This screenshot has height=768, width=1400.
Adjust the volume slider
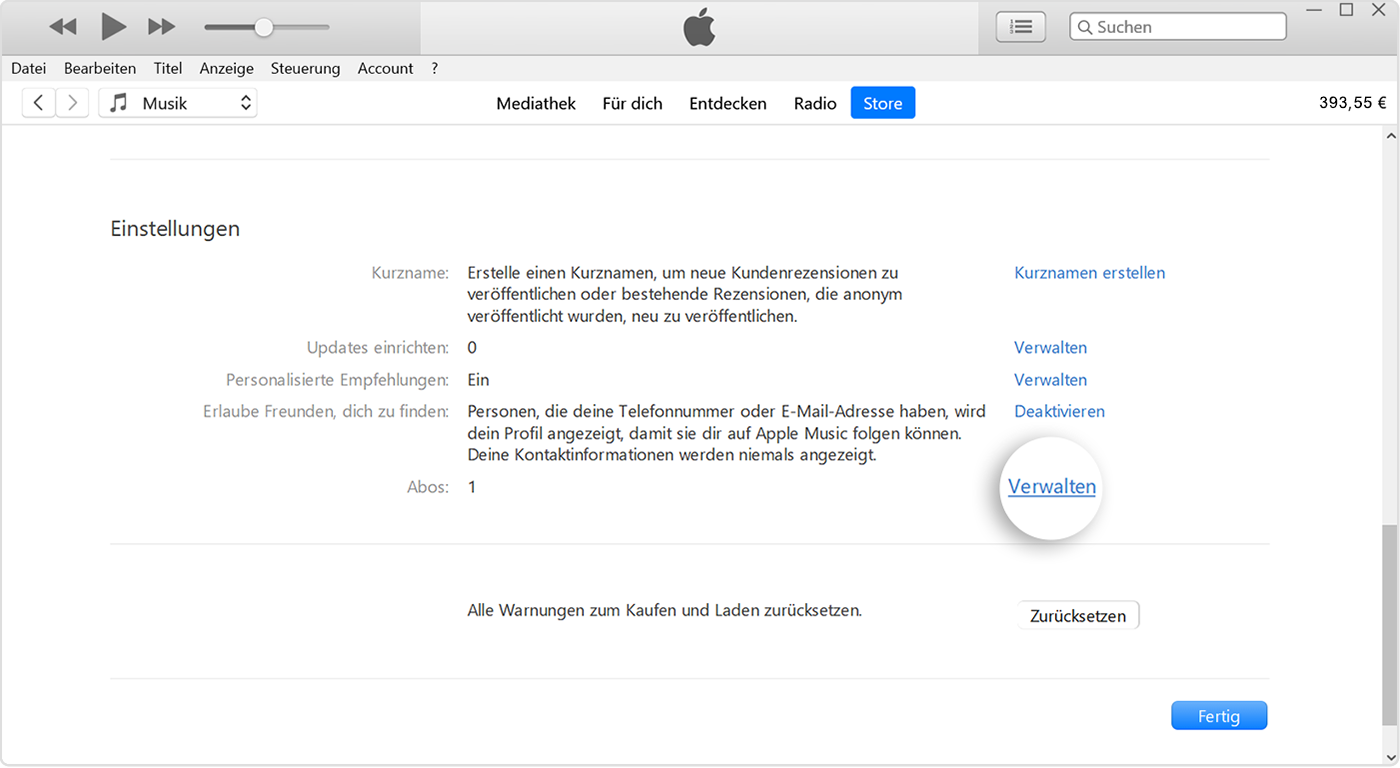(x=263, y=27)
